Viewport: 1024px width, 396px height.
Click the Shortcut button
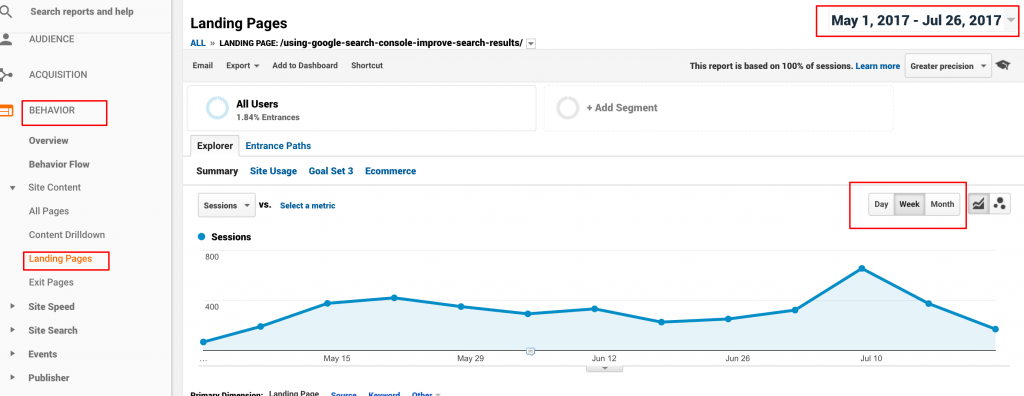(367, 65)
